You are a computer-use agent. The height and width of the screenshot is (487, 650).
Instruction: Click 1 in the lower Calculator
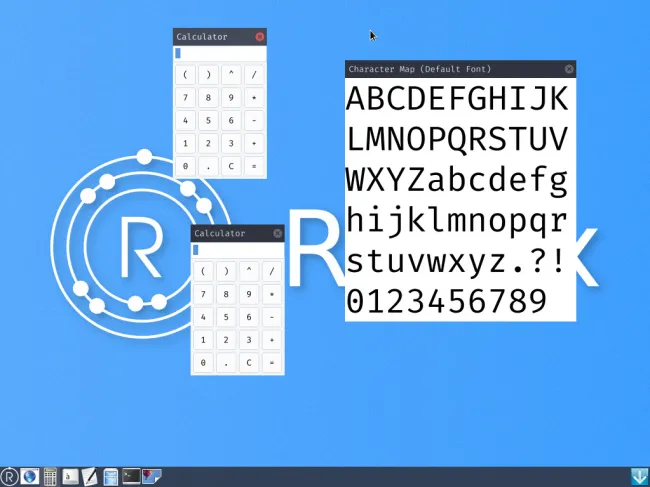(203, 340)
